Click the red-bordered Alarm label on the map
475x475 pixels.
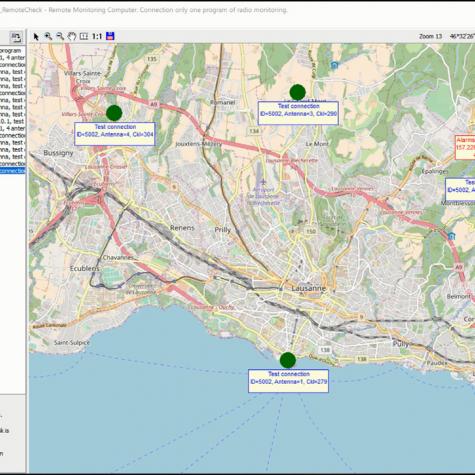coord(465,147)
